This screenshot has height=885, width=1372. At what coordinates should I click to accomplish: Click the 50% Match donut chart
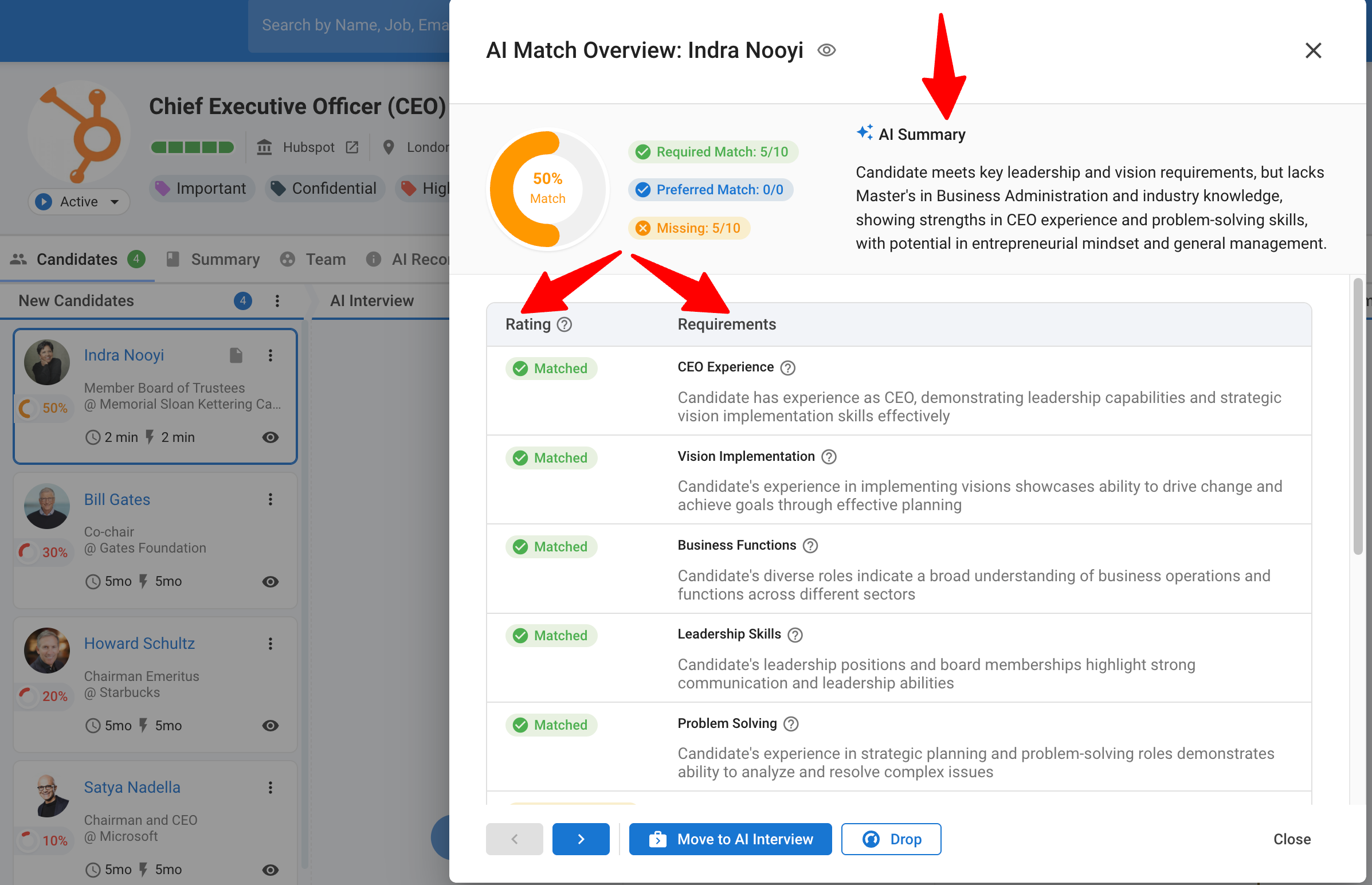(547, 189)
